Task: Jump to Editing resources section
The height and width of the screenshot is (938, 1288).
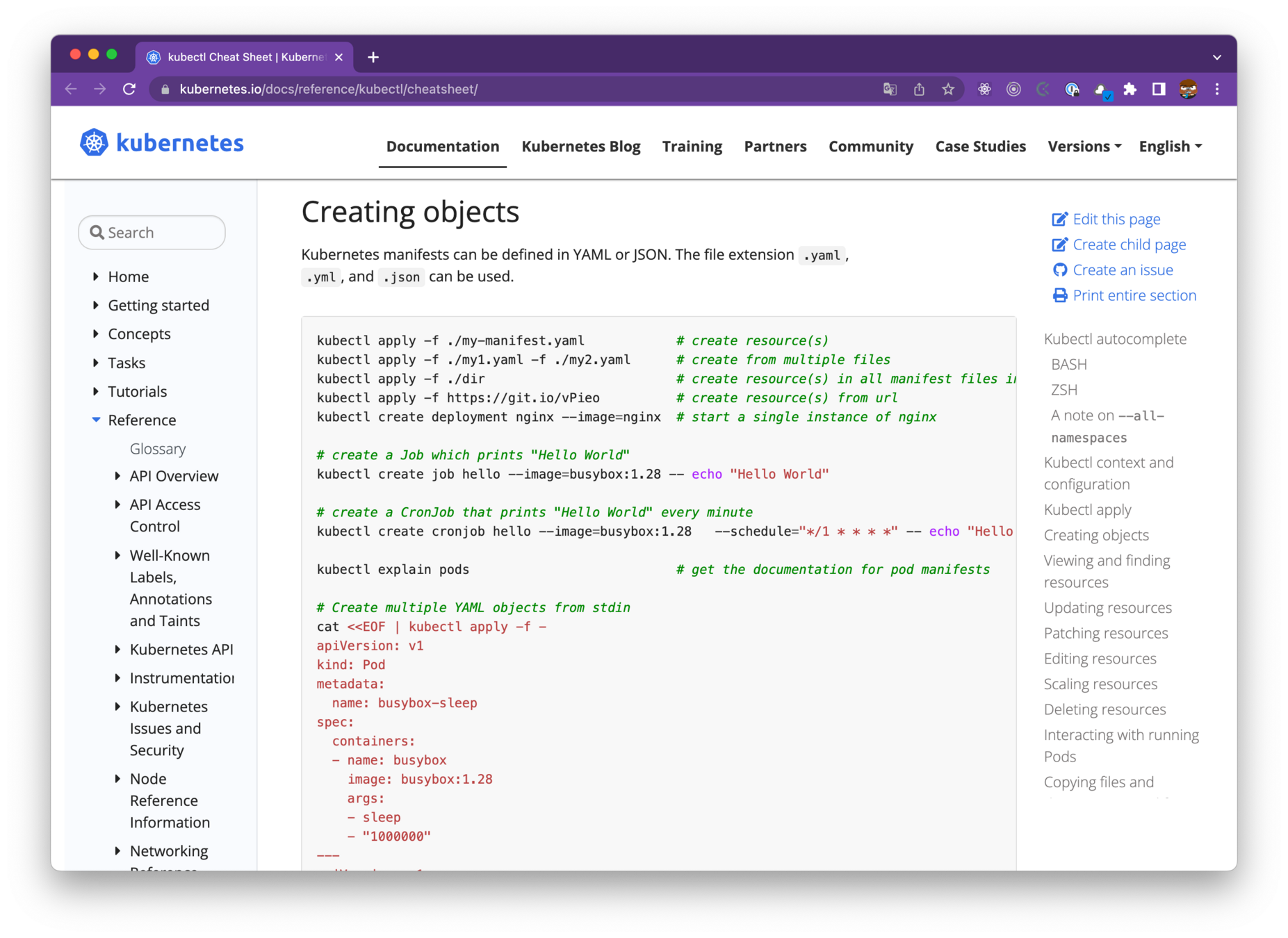Action: click(1100, 658)
